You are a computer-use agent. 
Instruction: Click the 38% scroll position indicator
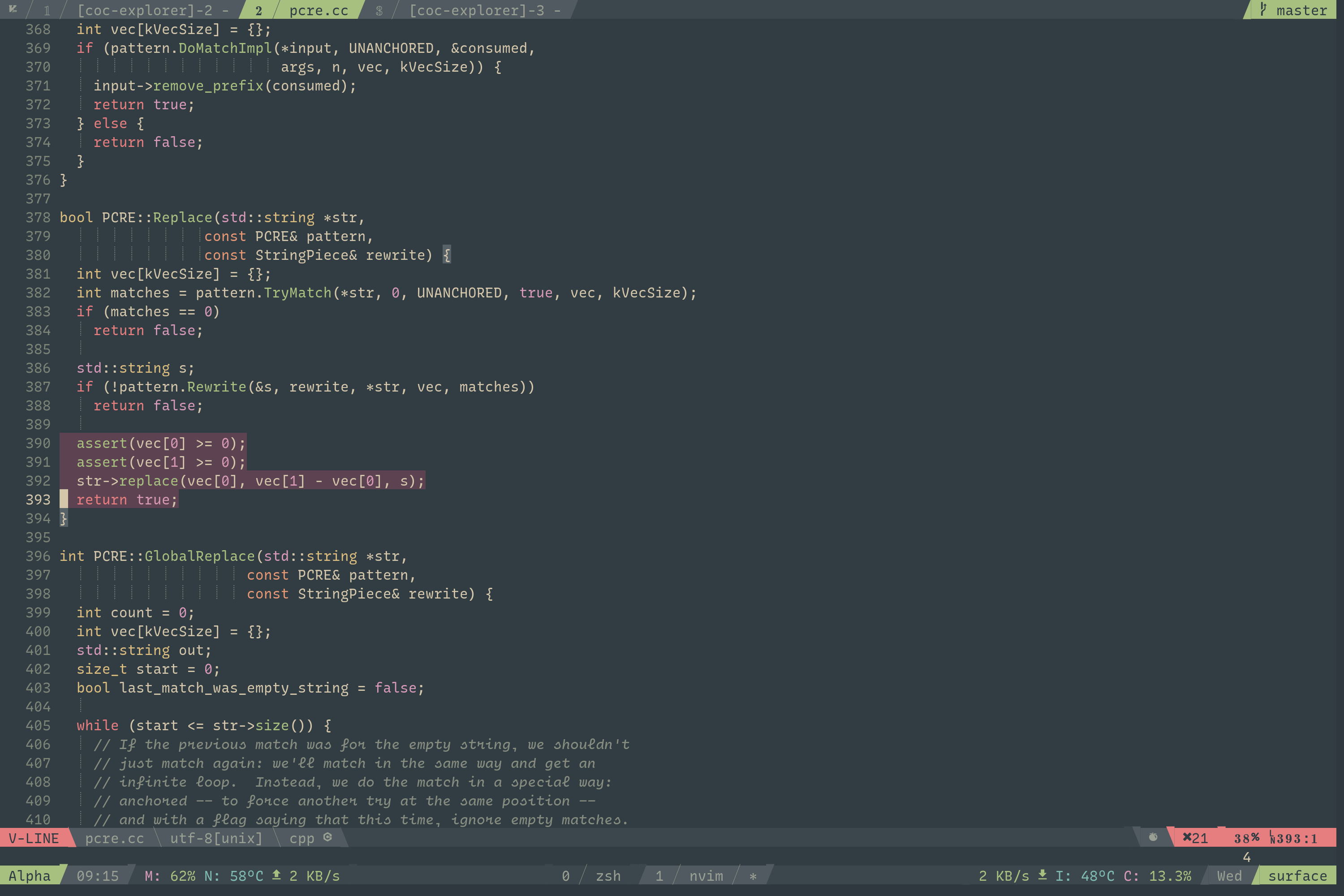pyautogui.click(x=1246, y=838)
